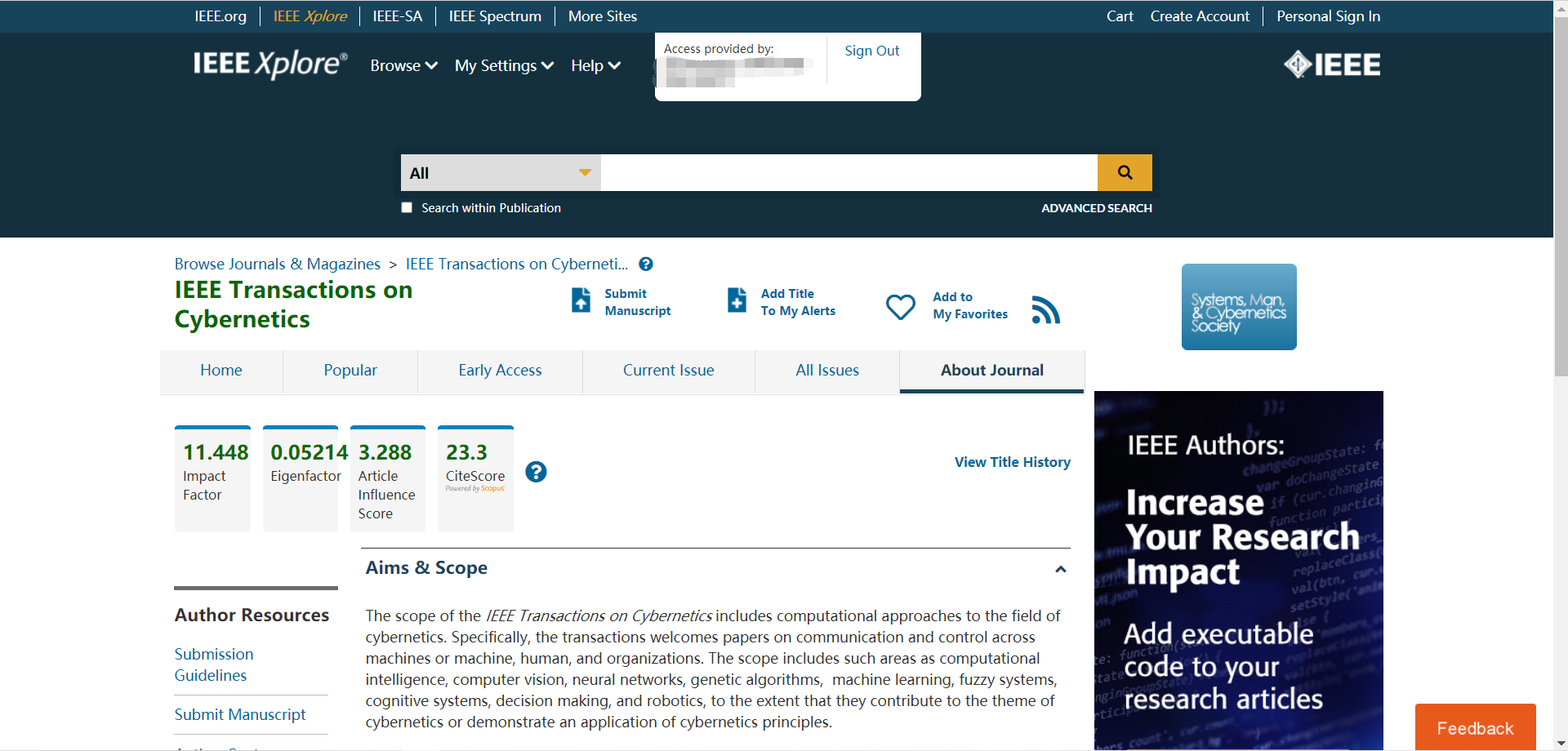1568x751 pixels.
Task: Click Browse Journals & Magazines breadcrumb
Action: pyautogui.click(x=278, y=264)
